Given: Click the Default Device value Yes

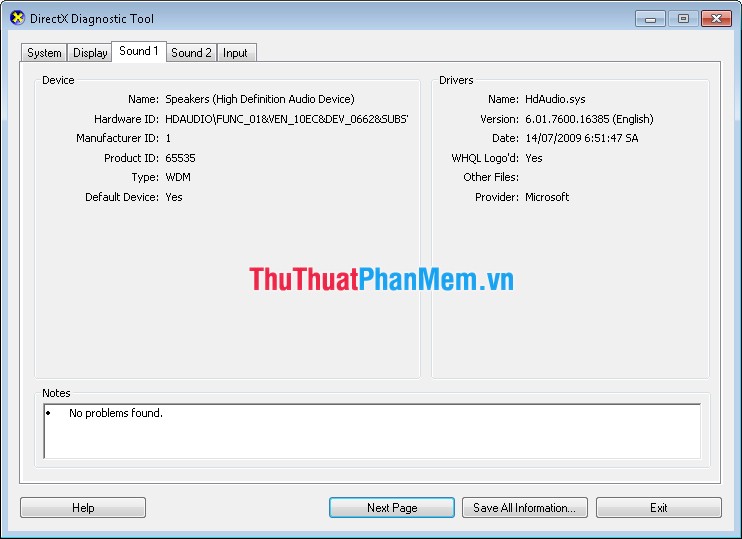Looking at the screenshot, I should coord(174,197).
